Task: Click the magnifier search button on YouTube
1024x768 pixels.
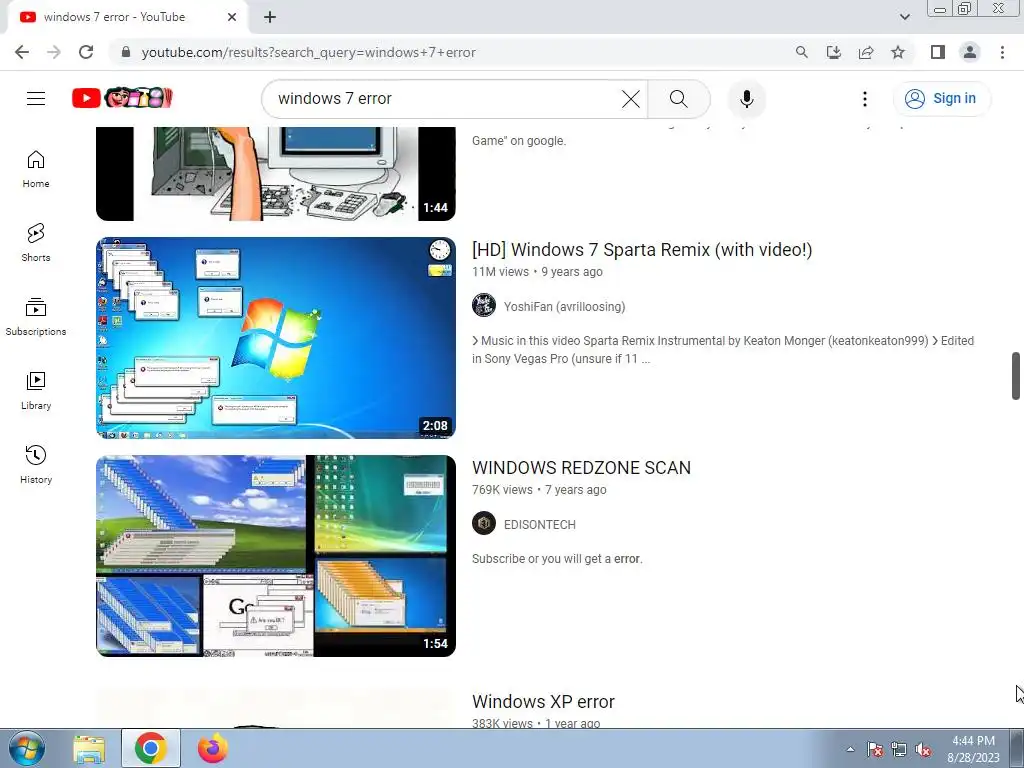Action: point(679,99)
